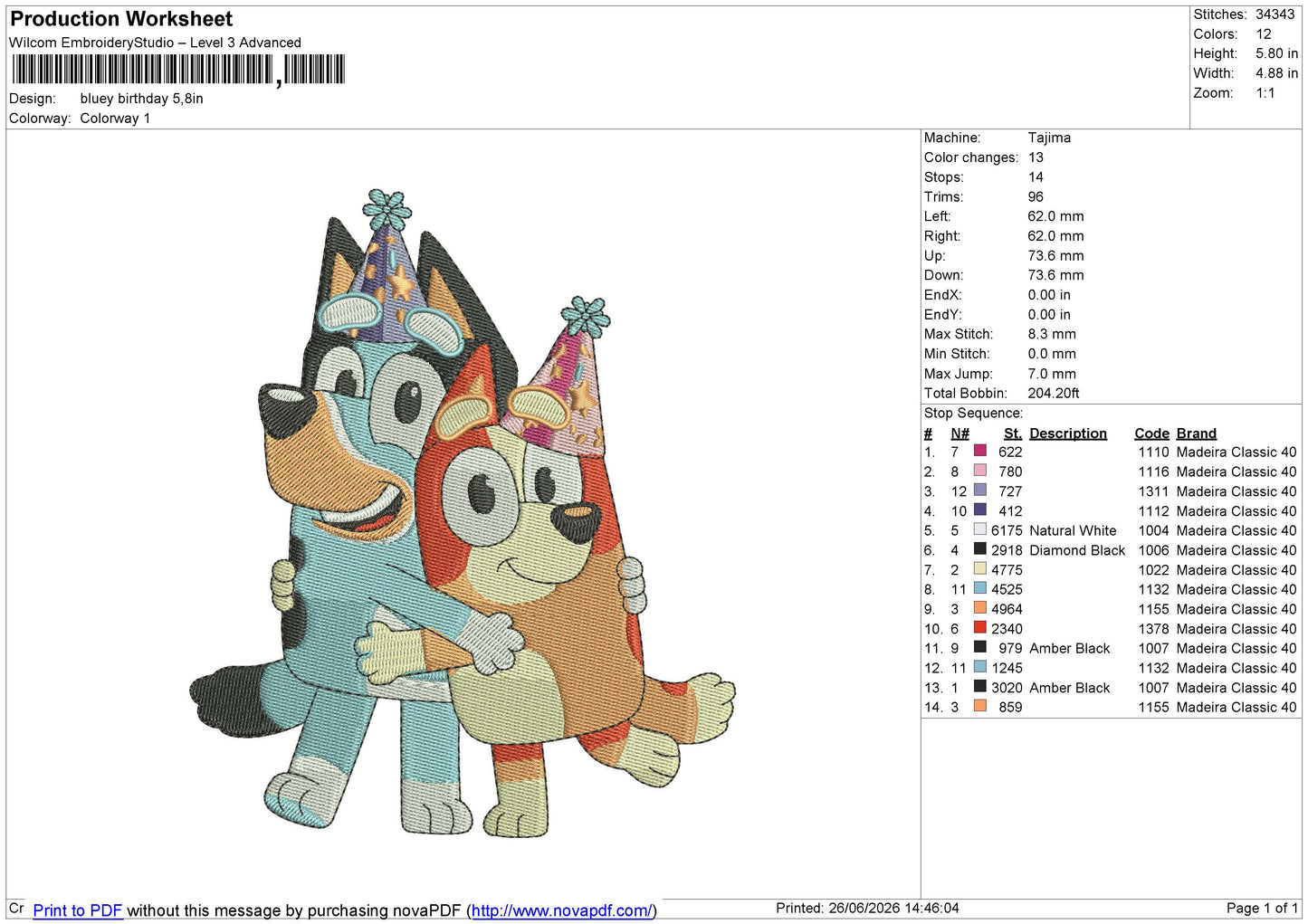Click the Zoom value 1:1
This screenshot has height=924, width=1308.
pyautogui.click(x=1265, y=93)
